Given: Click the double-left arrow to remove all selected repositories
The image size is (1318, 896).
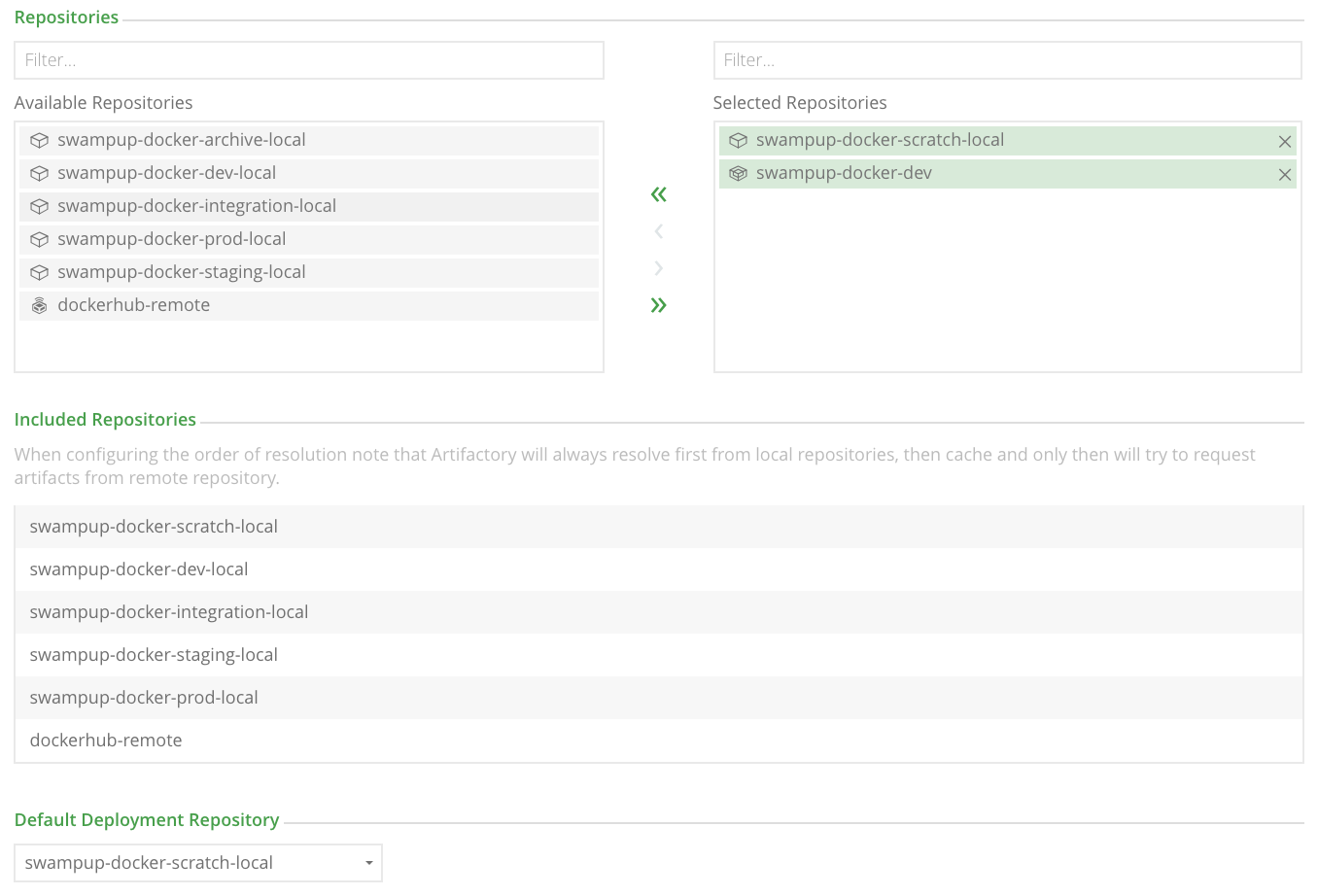Looking at the screenshot, I should pyautogui.click(x=658, y=194).
